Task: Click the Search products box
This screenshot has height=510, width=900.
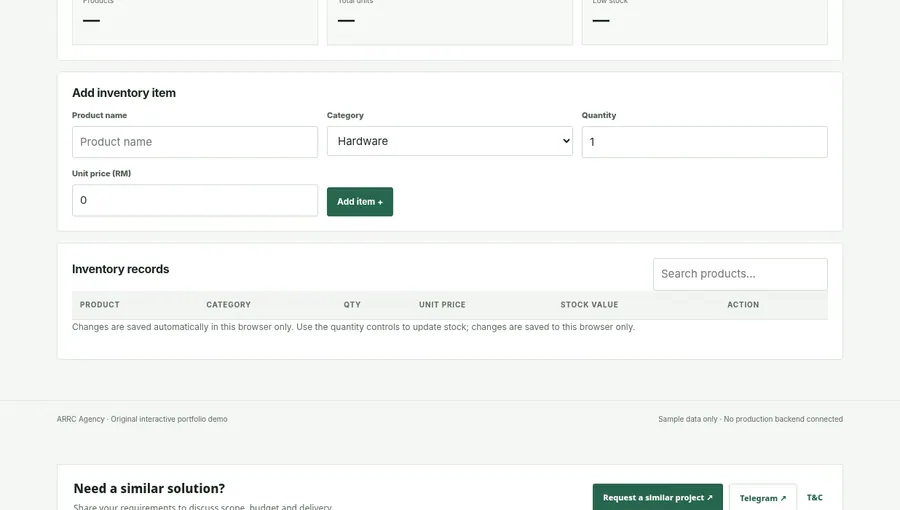Action: (x=740, y=274)
